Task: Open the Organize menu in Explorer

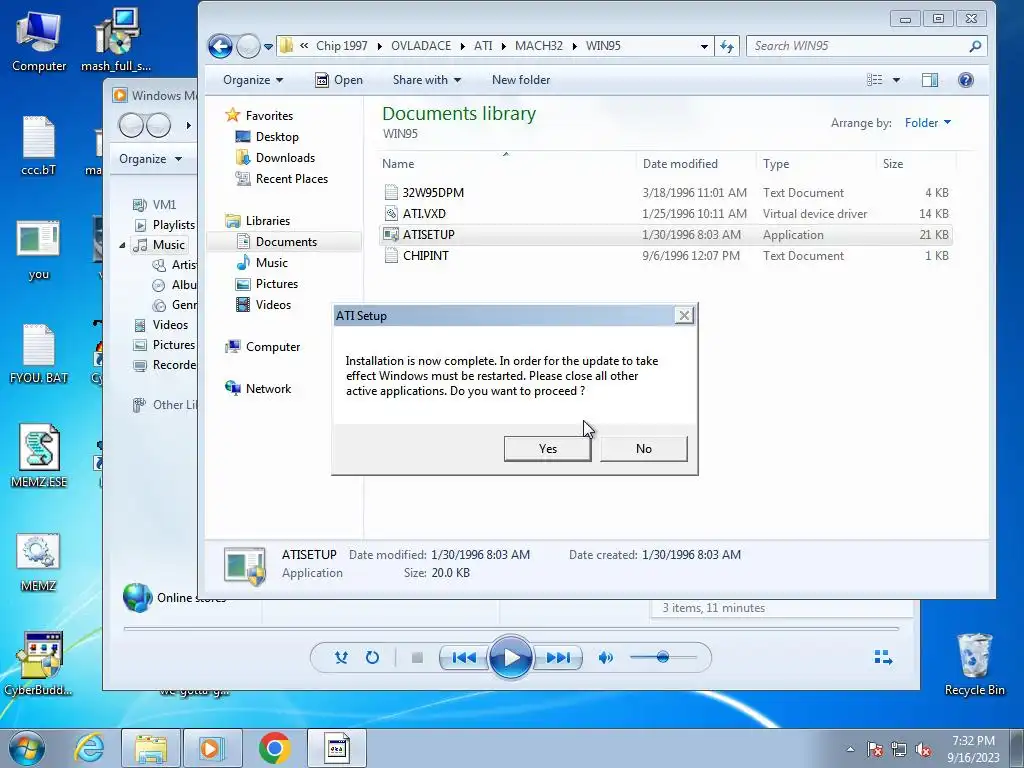Action: coord(253,80)
